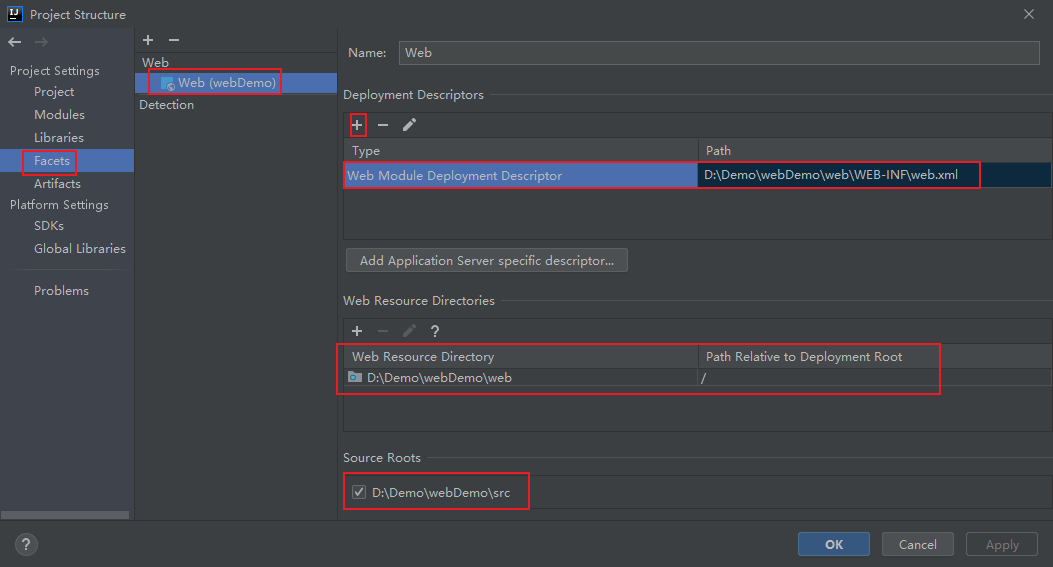Click the OK button
Screen dimensions: 1053x567
tap(834, 544)
